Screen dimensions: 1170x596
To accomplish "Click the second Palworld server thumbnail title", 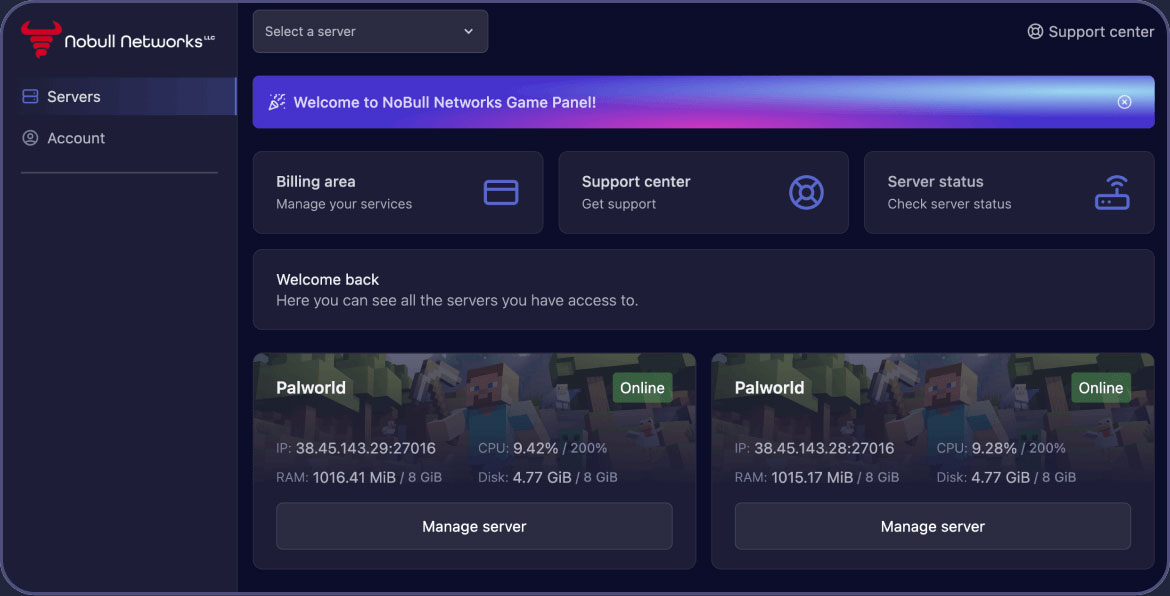I will tap(769, 388).
